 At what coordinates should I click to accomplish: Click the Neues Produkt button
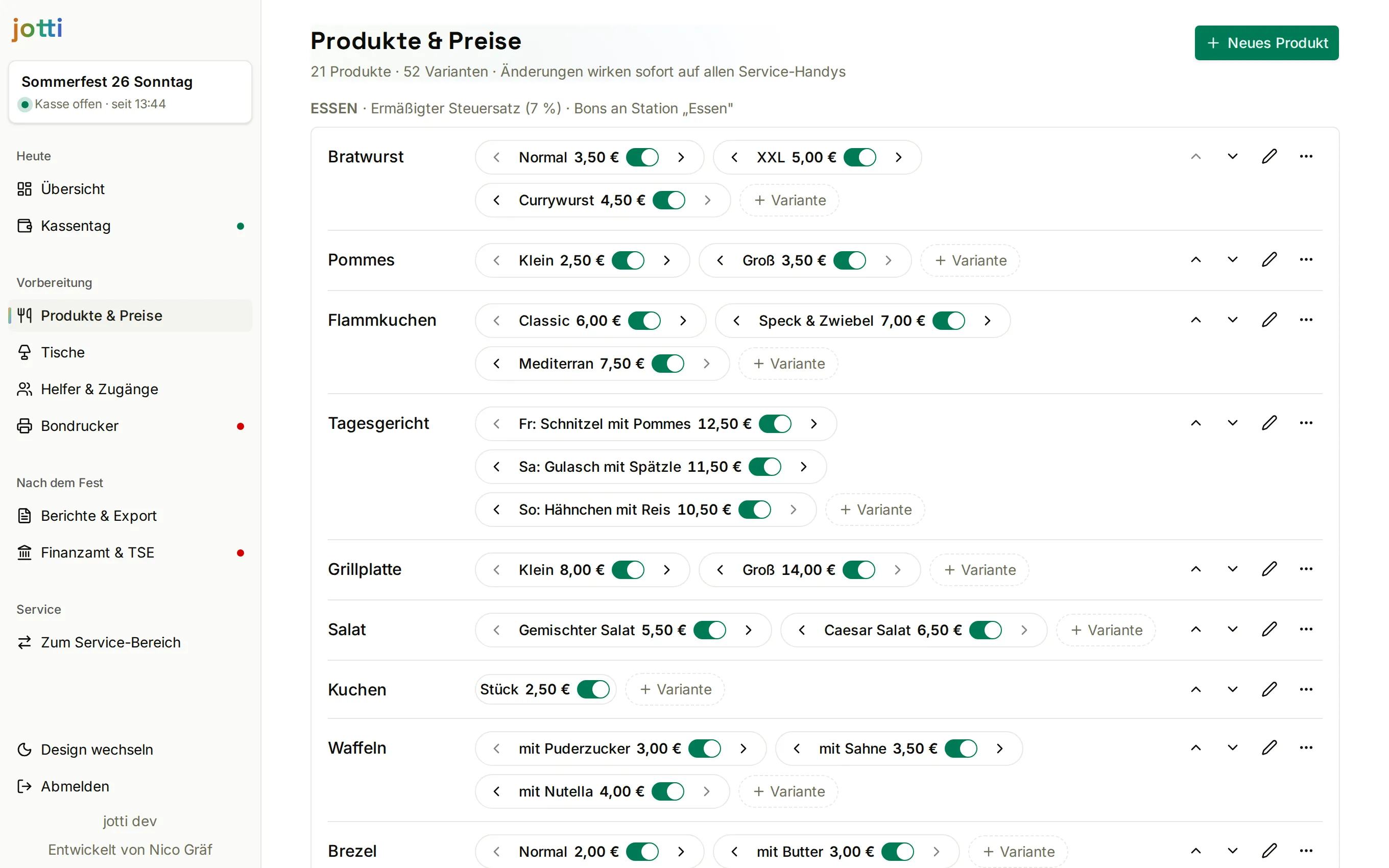1266,43
